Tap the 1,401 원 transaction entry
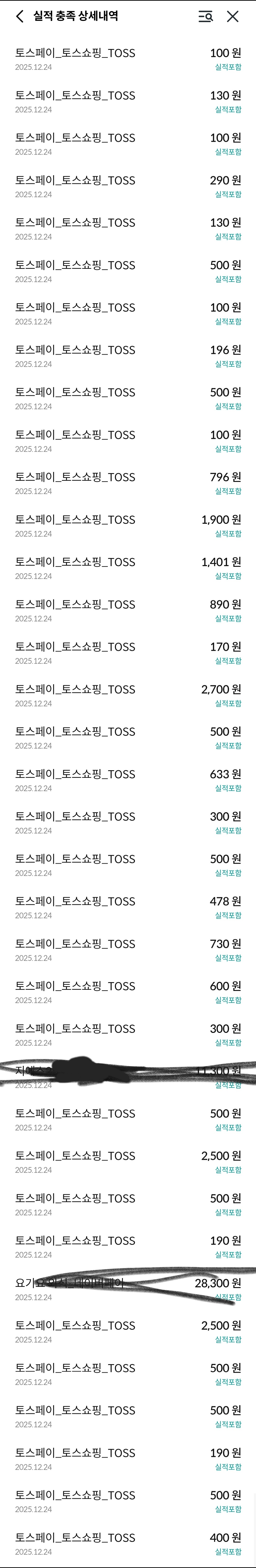The width and height of the screenshot is (256, 1568). [128, 568]
